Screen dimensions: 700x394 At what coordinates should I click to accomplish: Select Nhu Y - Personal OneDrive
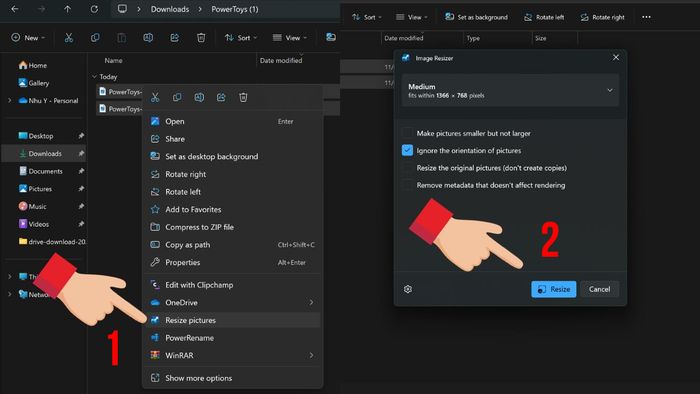pos(48,101)
